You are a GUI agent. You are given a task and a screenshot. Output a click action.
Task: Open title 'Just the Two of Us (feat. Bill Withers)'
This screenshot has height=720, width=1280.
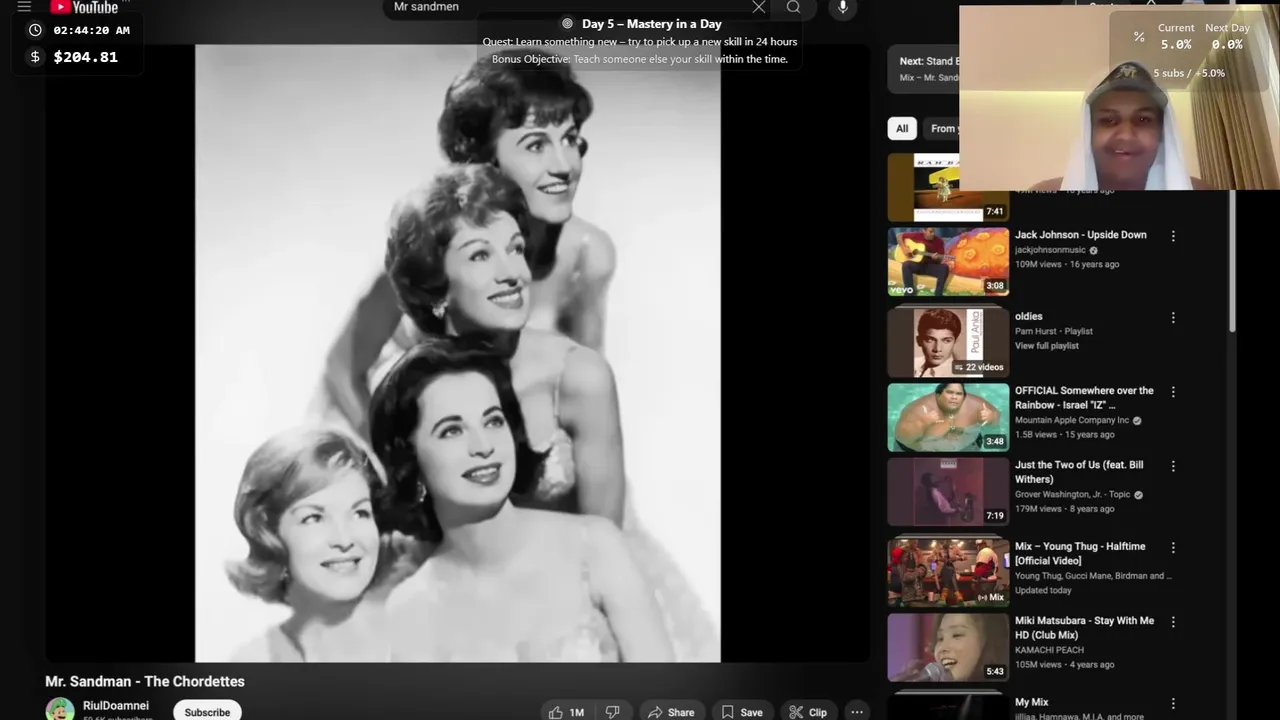pos(1079,472)
